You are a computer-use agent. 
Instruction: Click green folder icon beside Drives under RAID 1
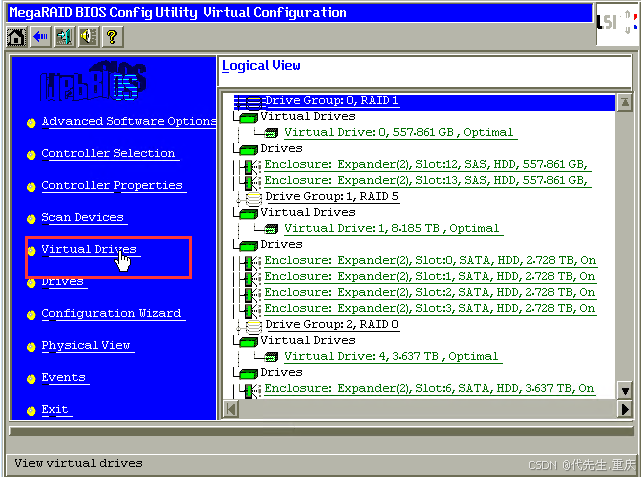[249, 150]
